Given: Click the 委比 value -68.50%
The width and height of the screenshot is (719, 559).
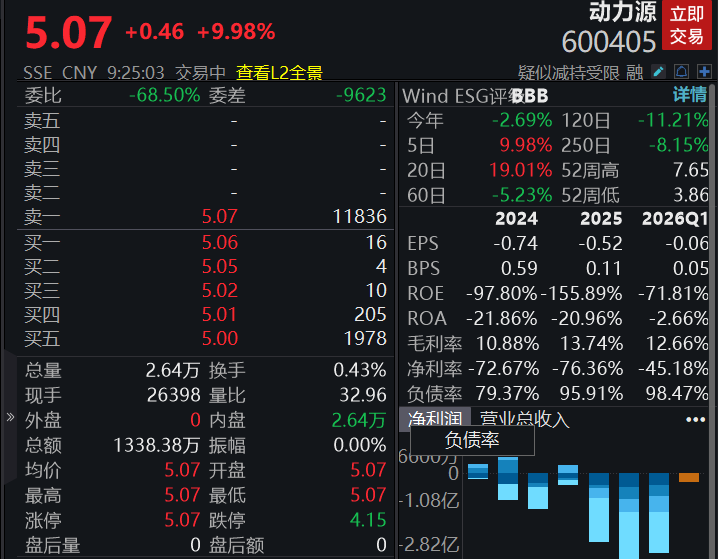Looking at the screenshot, I should [x=165, y=95].
